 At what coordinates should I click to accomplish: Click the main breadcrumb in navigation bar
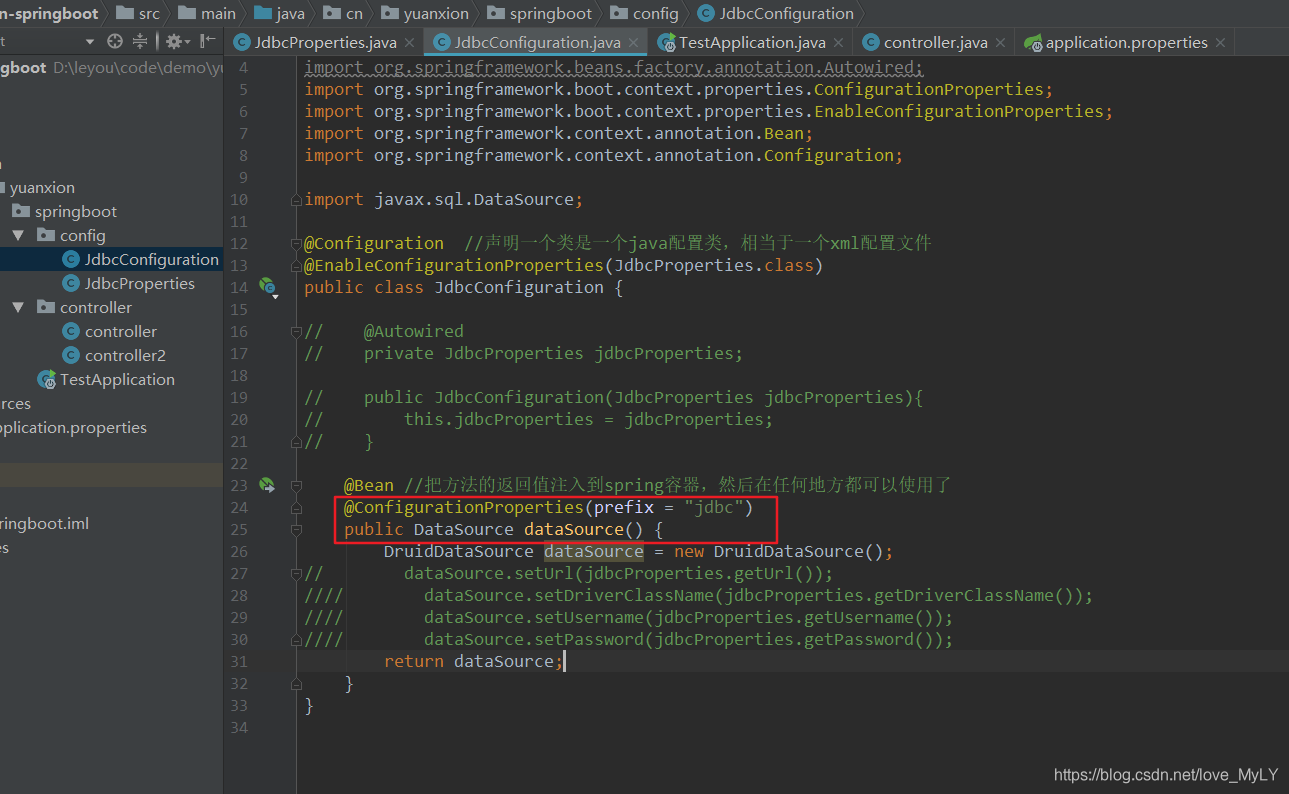click(x=207, y=13)
